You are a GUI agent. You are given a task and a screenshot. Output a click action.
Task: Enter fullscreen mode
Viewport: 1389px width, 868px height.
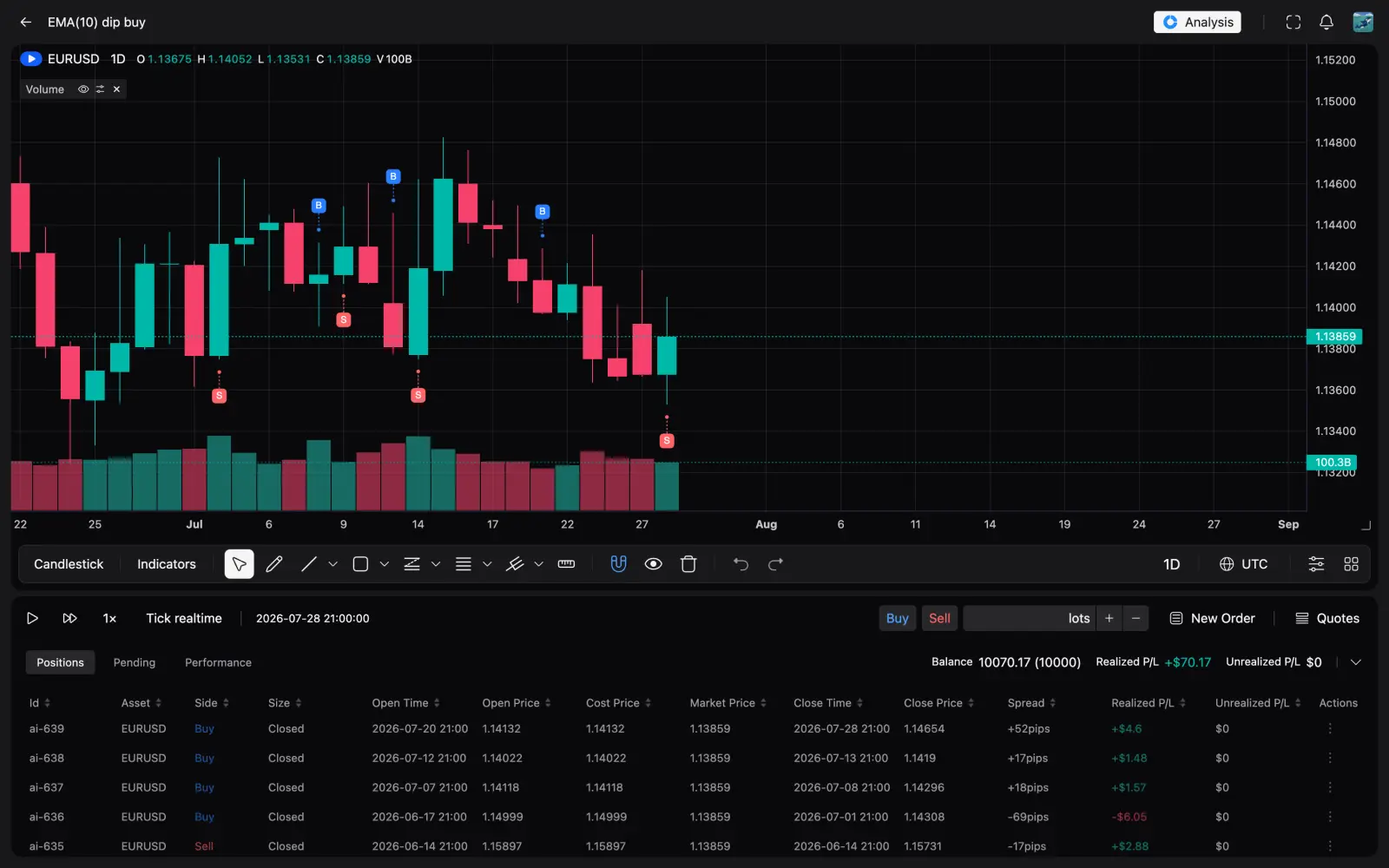(1294, 23)
